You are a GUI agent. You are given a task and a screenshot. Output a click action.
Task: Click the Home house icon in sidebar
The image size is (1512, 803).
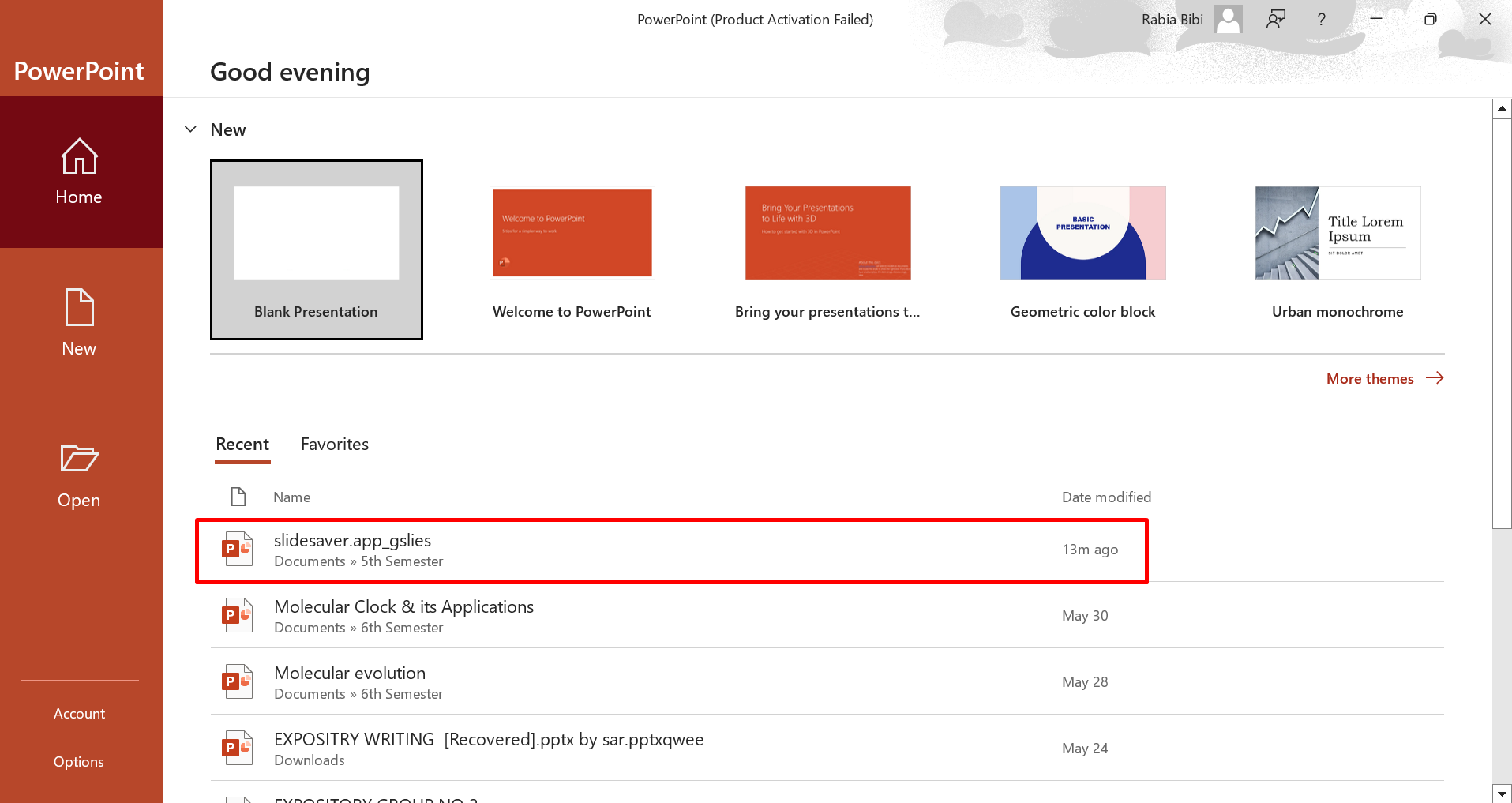79,156
